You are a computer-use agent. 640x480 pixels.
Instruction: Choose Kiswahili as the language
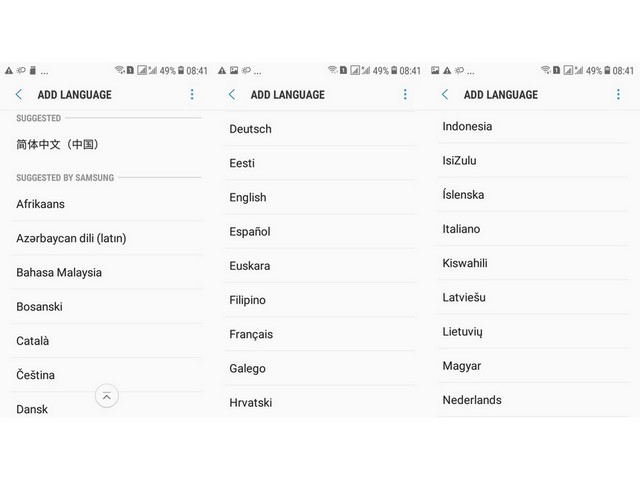(465, 263)
